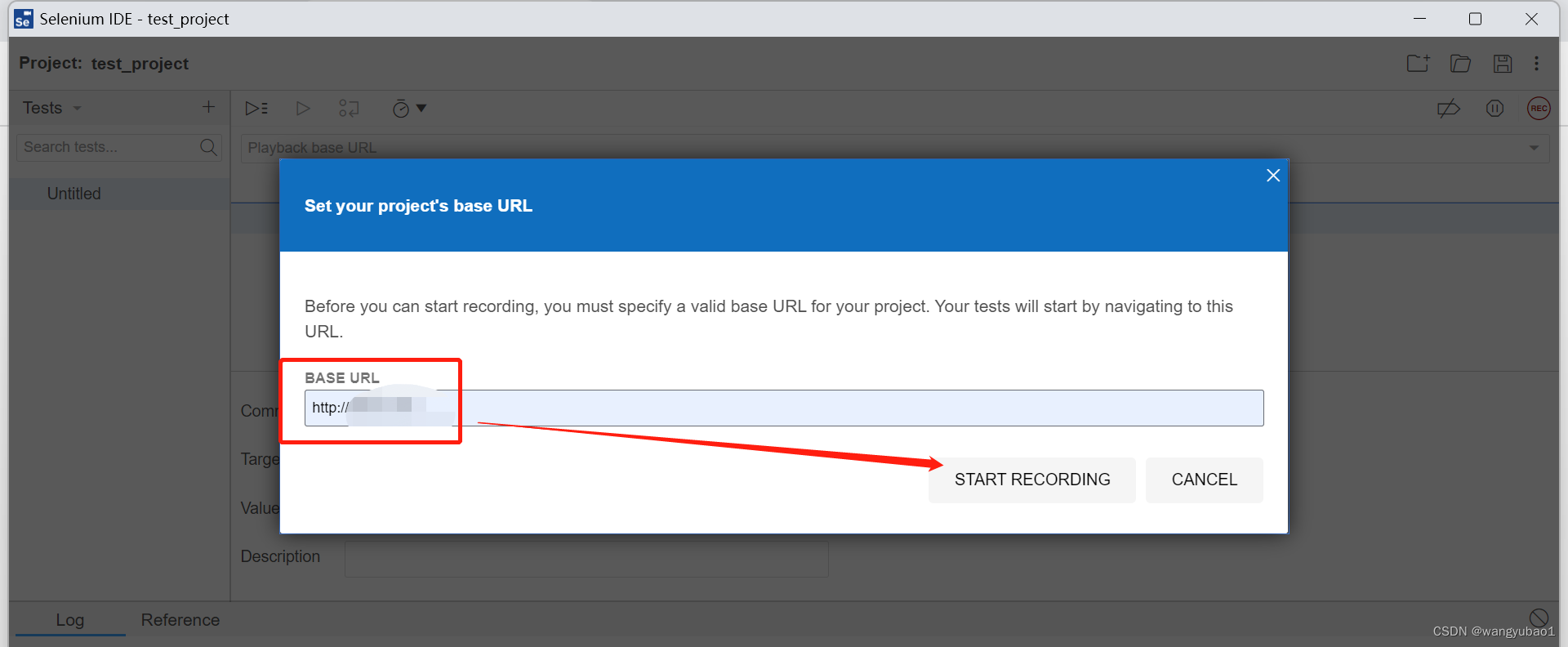Run all tests in suite icon
Screen dimensions: 1568x647
[x=256, y=108]
